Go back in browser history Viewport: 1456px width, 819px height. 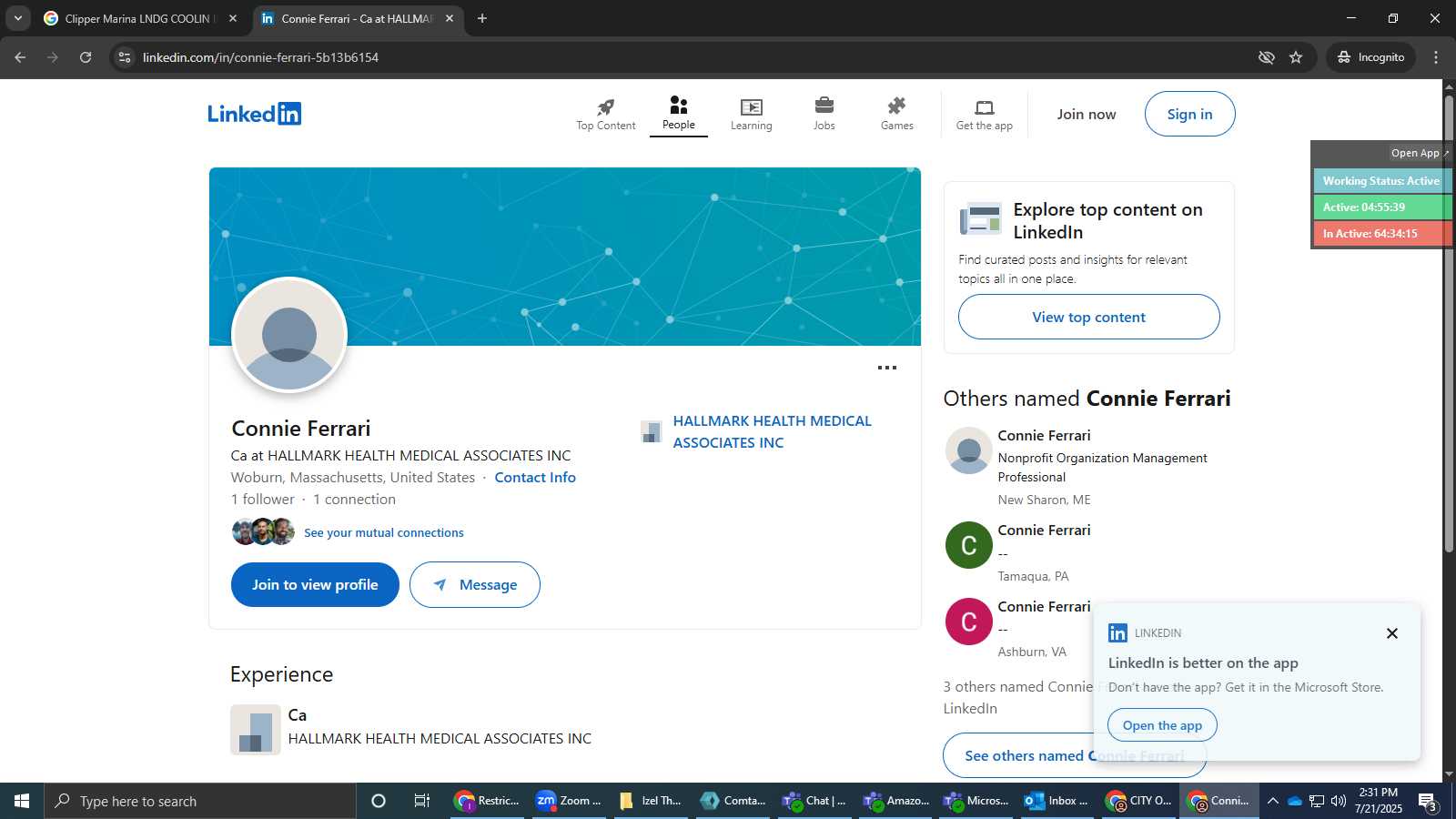tap(20, 57)
